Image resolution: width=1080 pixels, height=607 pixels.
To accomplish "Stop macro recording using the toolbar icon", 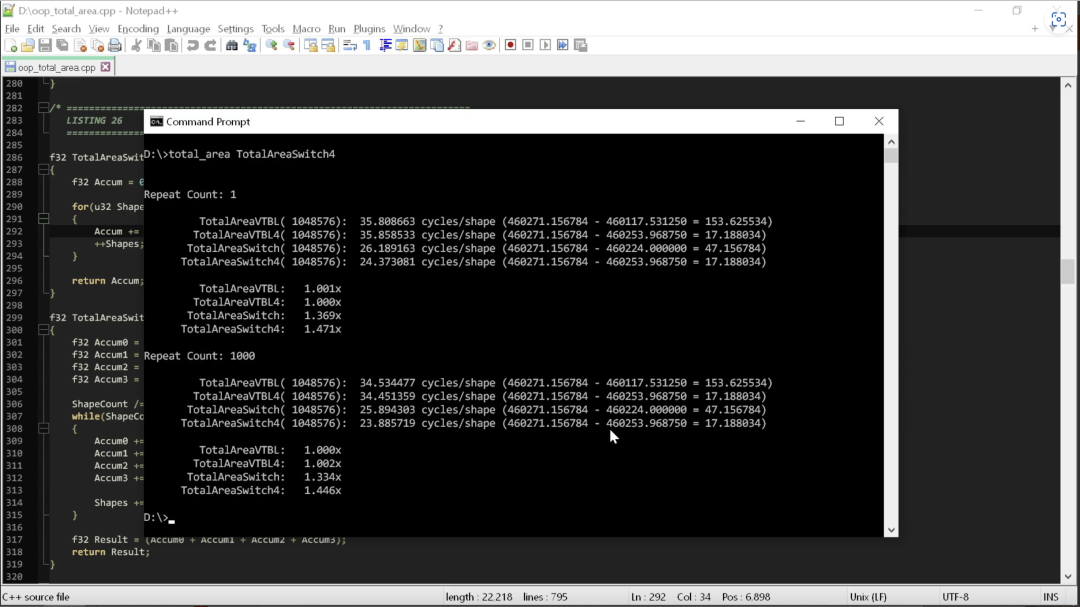I will [x=528, y=45].
